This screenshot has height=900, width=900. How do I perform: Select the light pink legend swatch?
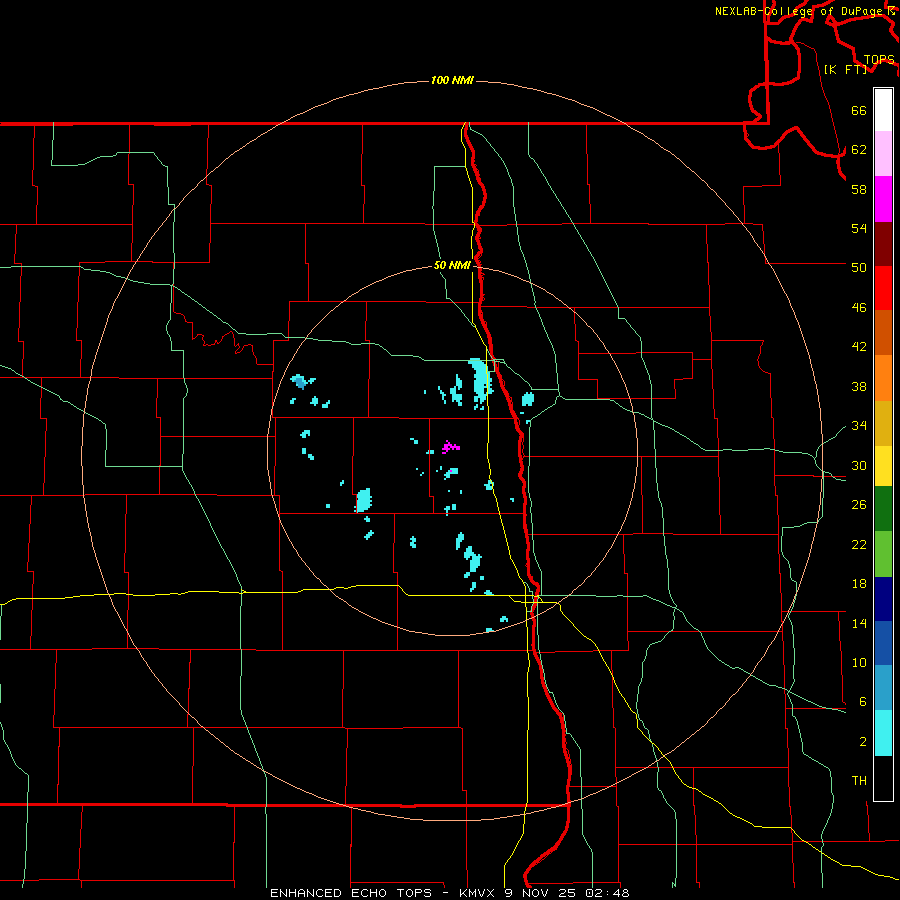pyautogui.click(x=883, y=154)
